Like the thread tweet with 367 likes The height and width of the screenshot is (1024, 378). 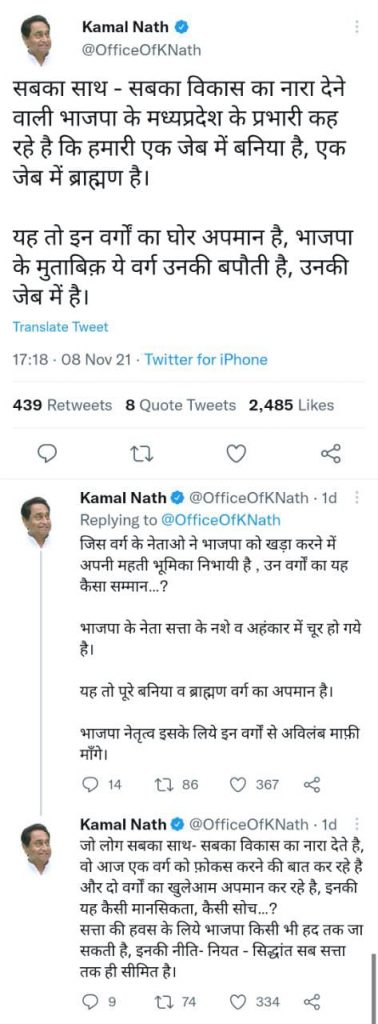pyautogui.click(x=256, y=784)
